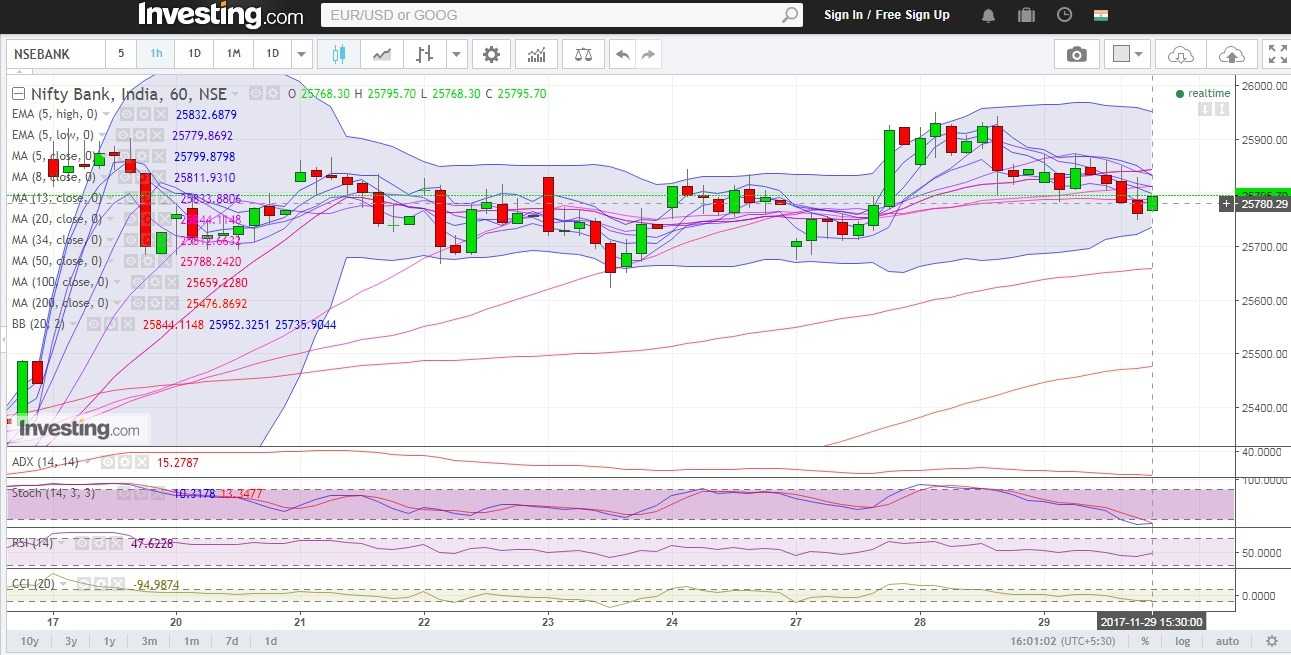Click the compare scales icon
Image resolution: width=1291 pixels, height=655 pixels.
(583, 54)
